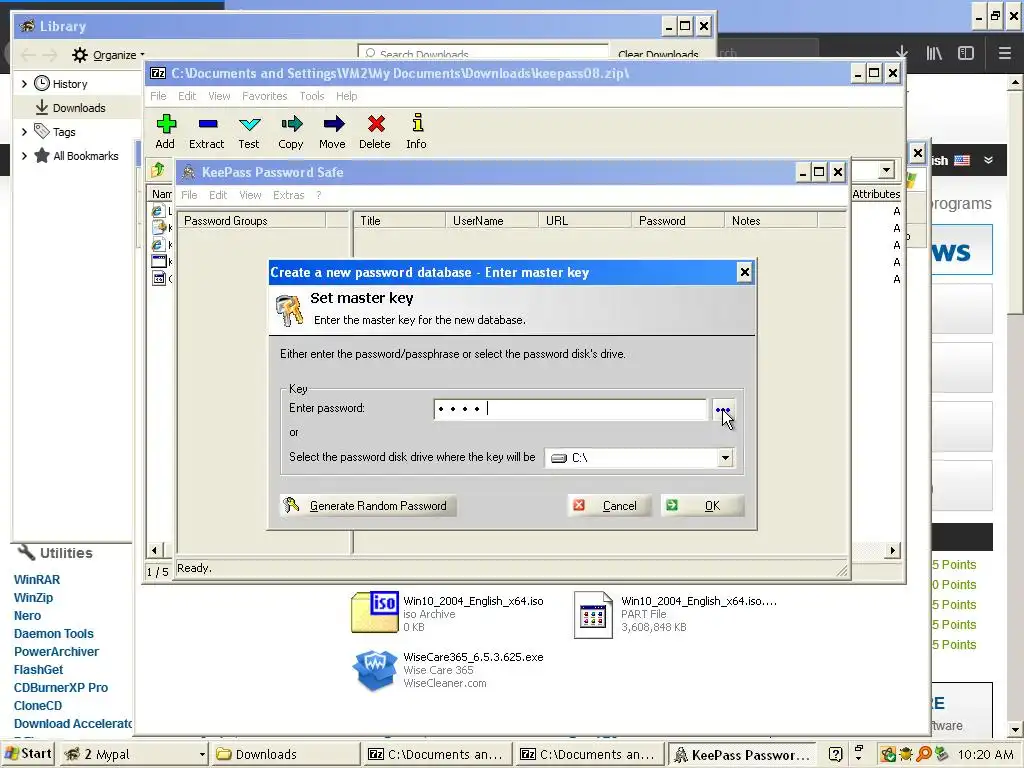Open Nero link under Utilities
This screenshot has height=768, width=1024.
pos(27,616)
